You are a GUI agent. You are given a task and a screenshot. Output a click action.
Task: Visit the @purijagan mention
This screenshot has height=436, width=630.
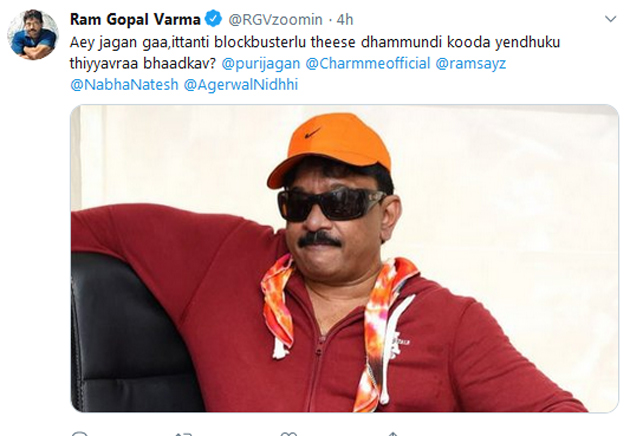tap(261, 63)
